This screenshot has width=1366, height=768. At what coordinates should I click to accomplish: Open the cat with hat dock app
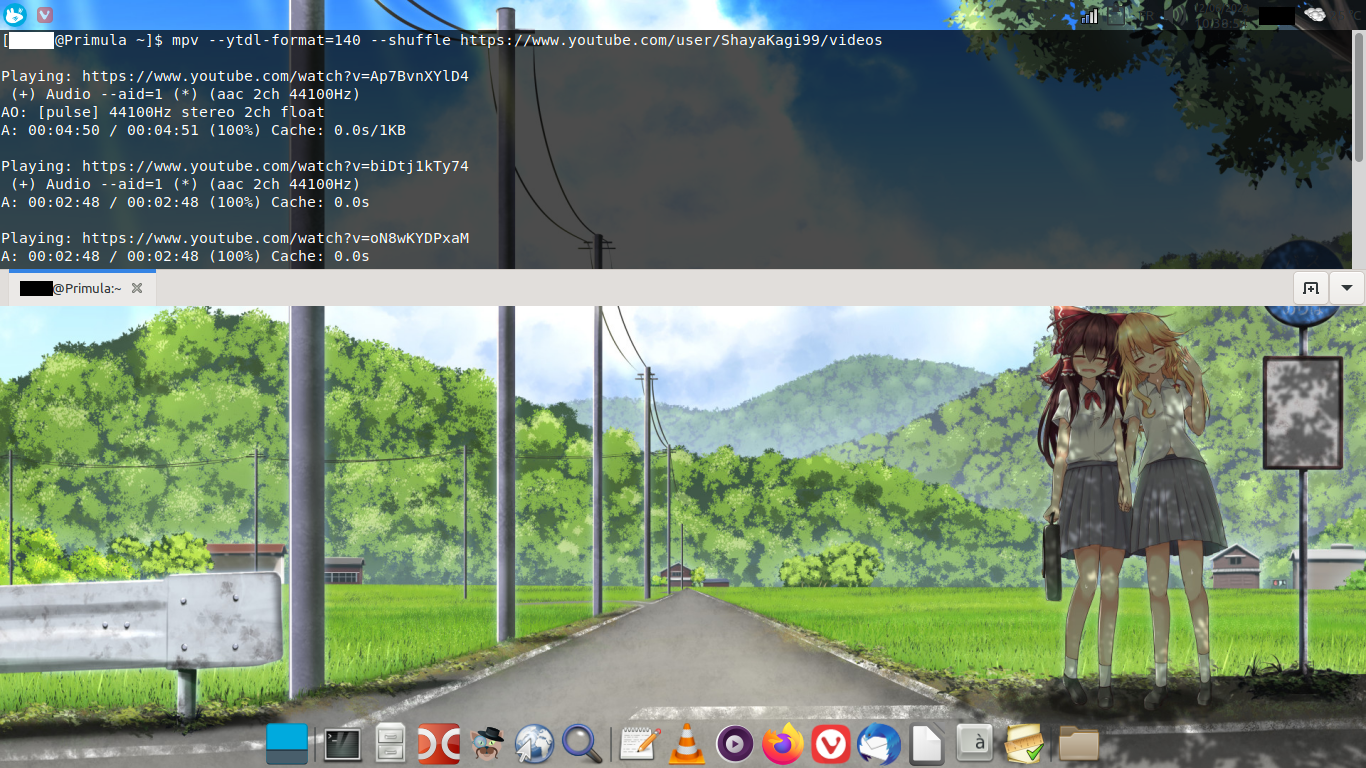click(488, 744)
